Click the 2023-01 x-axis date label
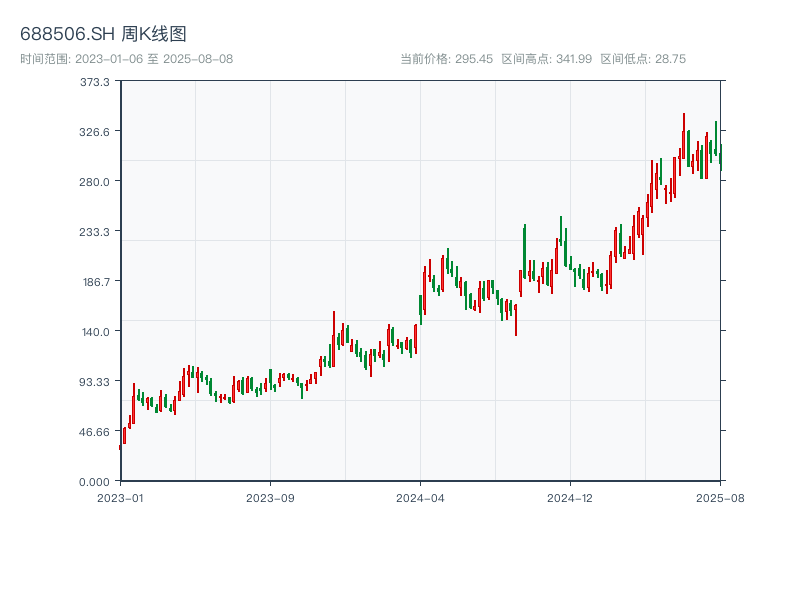The width and height of the screenshot is (800, 600). point(120,498)
